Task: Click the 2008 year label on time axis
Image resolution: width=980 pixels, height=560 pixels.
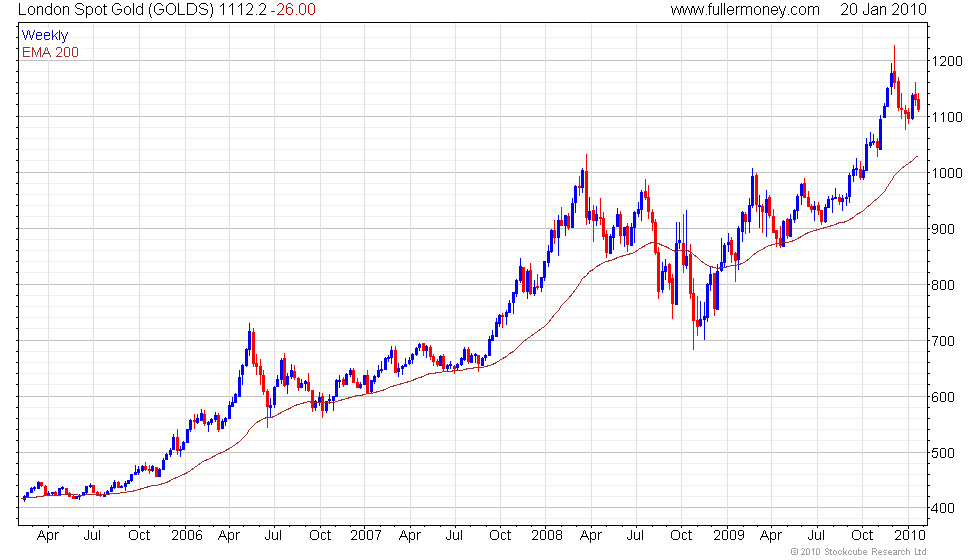Action: [547, 536]
